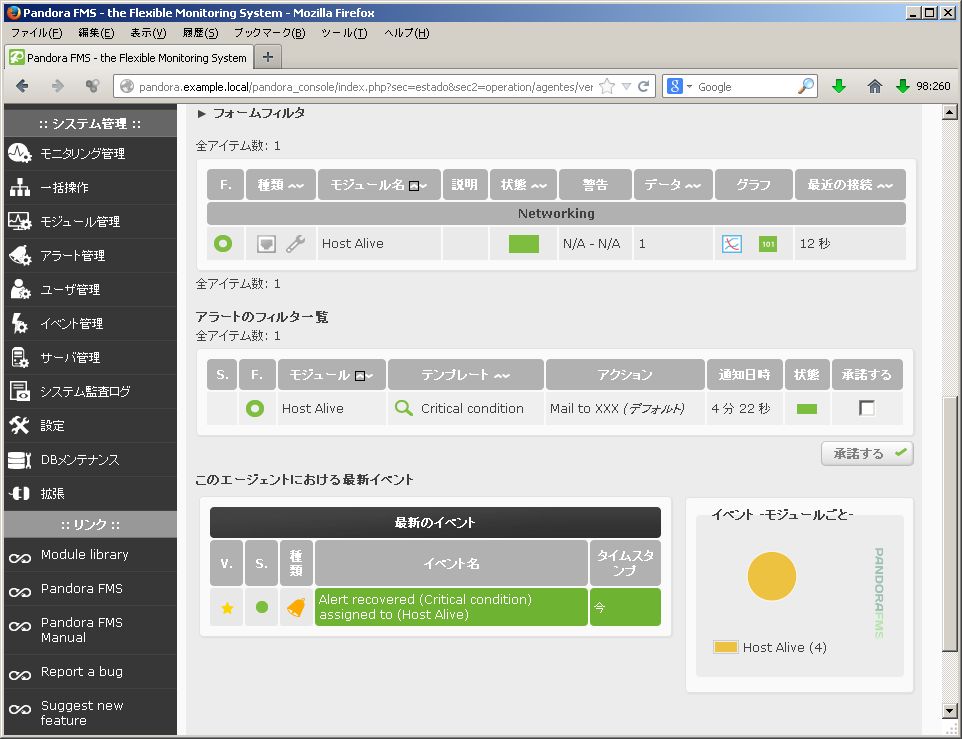Open the Pandora FMS link
962x739 pixels.
(x=82, y=589)
